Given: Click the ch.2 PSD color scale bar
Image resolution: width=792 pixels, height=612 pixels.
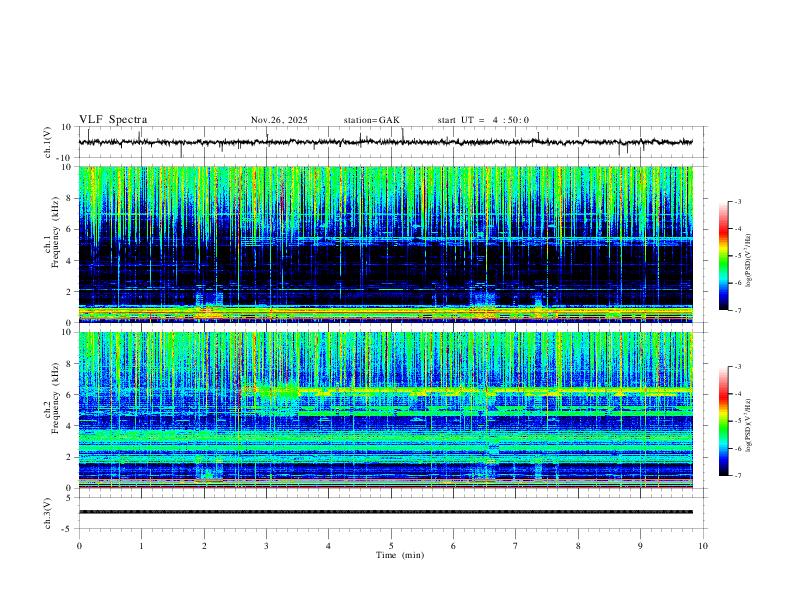Looking at the screenshot, I should (724, 421).
